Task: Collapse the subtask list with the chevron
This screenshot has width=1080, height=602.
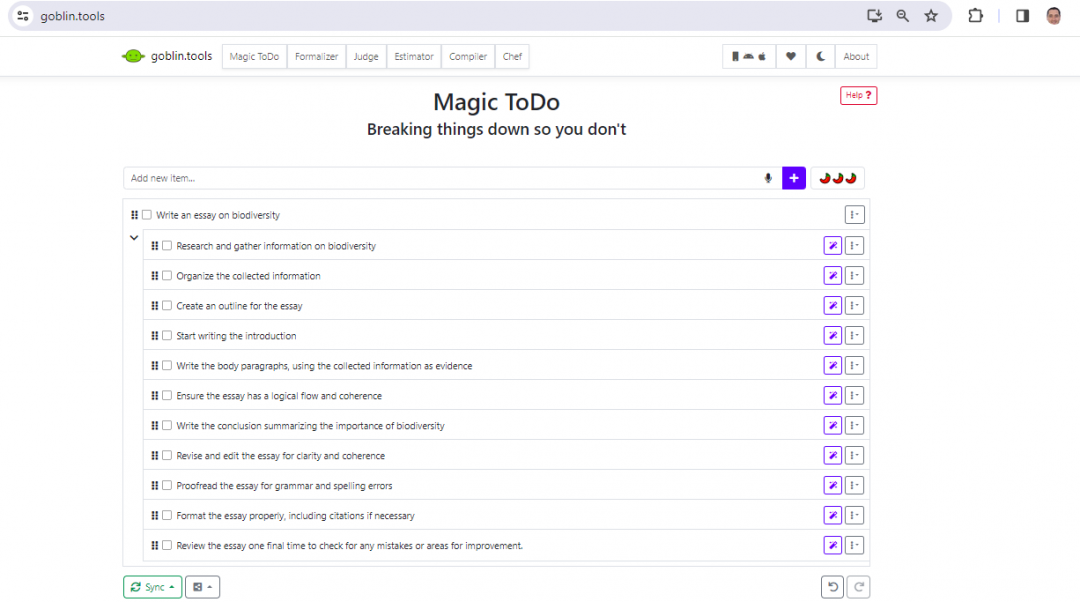Action: tap(134, 238)
